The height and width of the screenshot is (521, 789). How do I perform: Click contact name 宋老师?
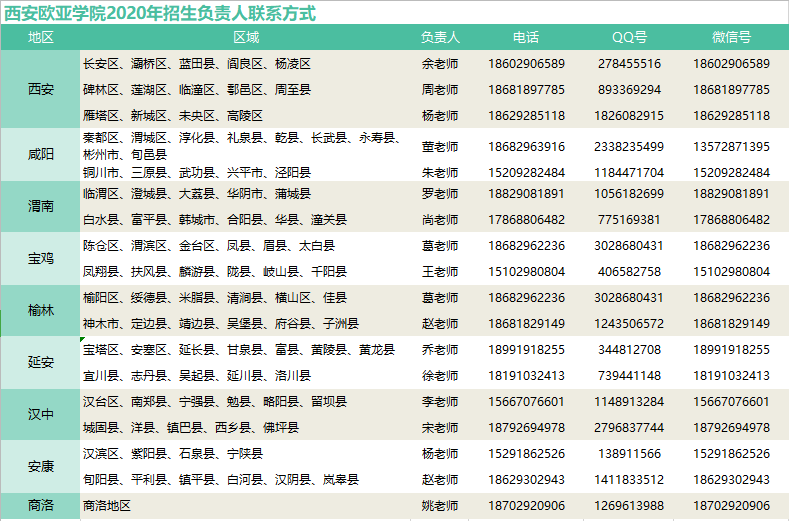[440, 428]
